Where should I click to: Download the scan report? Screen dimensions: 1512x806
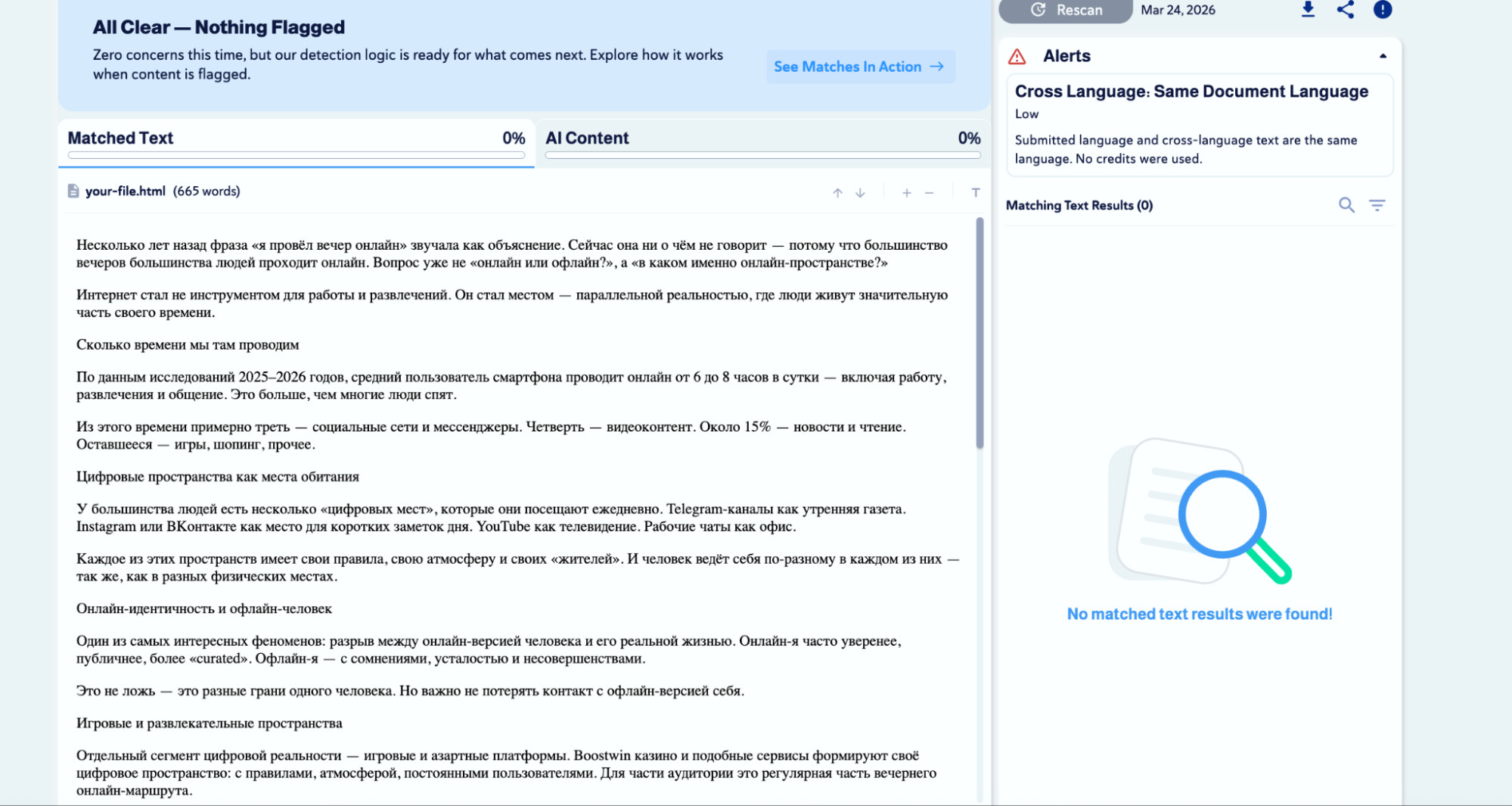click(x=1308, y=10)
